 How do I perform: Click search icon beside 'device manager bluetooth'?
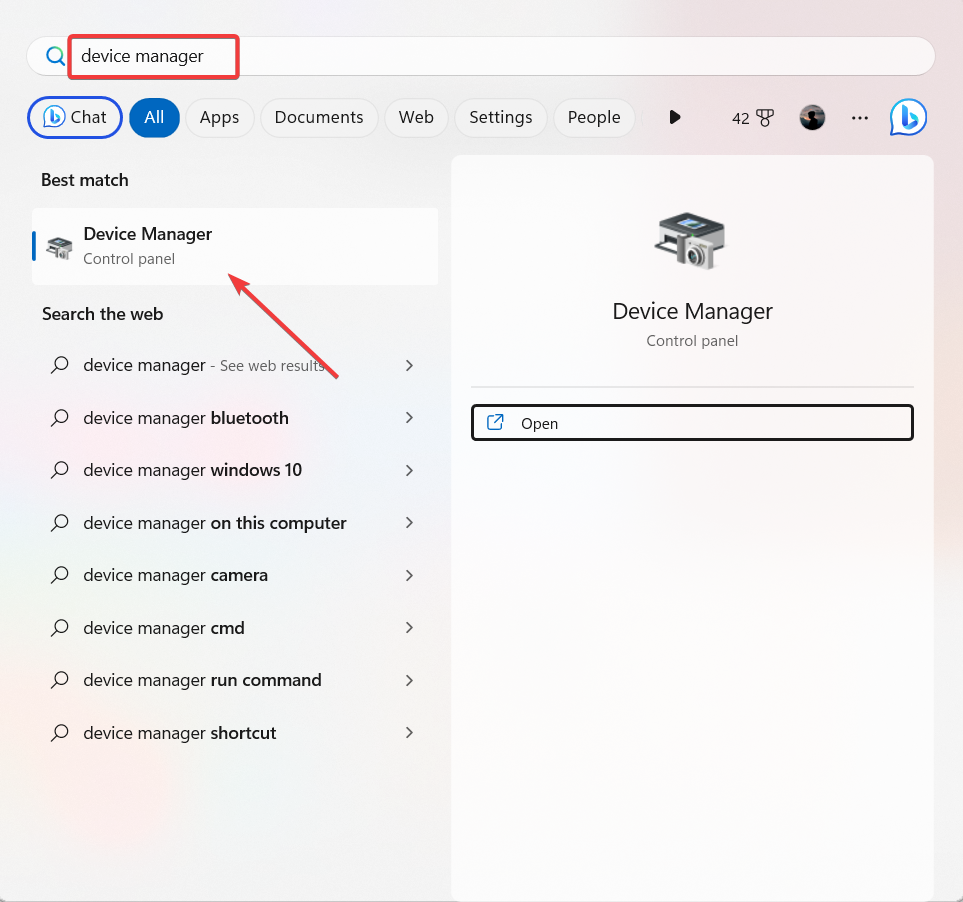(x=60, y=418)
